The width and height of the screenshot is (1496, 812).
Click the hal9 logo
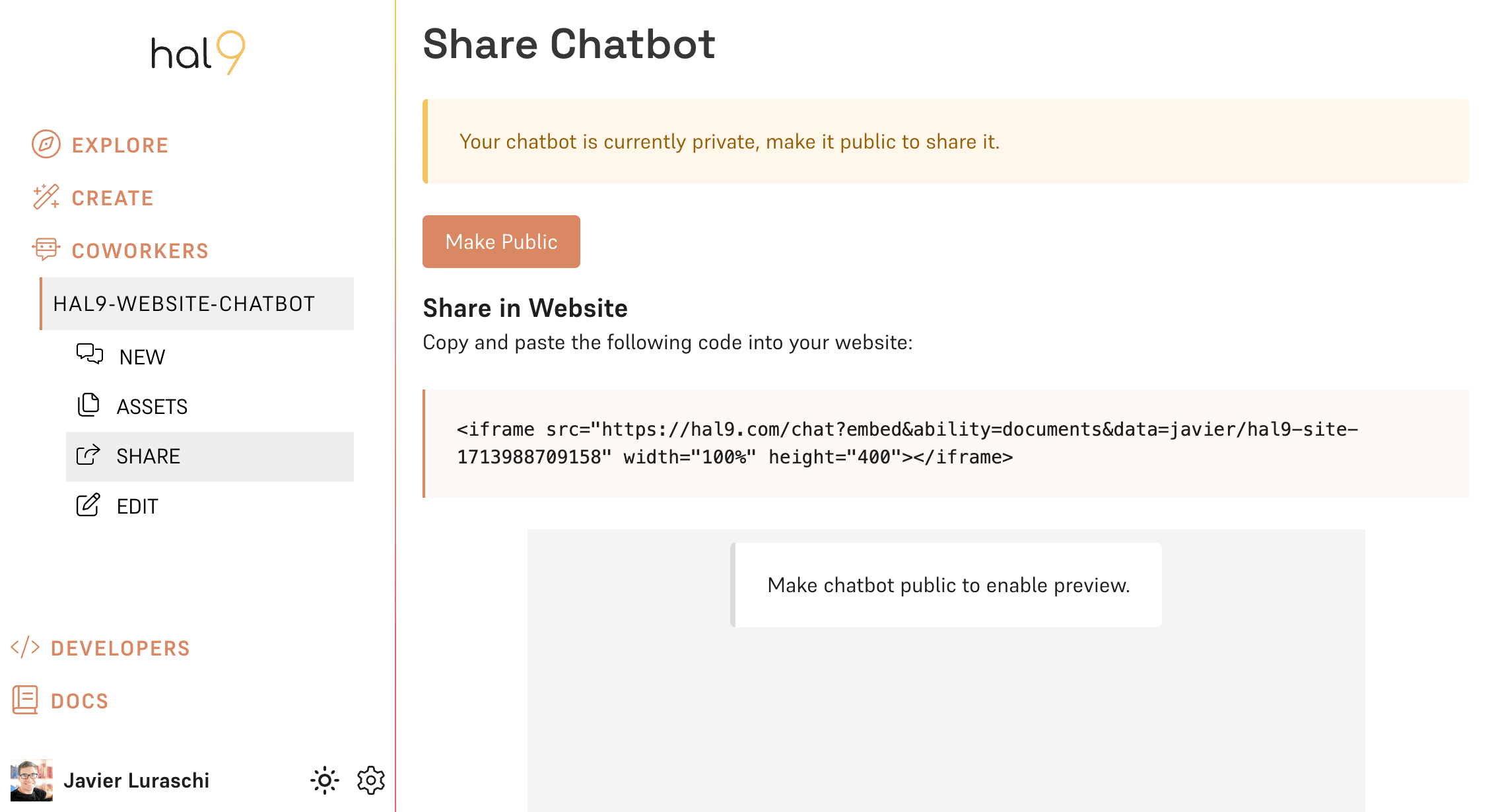(x=198, y=53)
